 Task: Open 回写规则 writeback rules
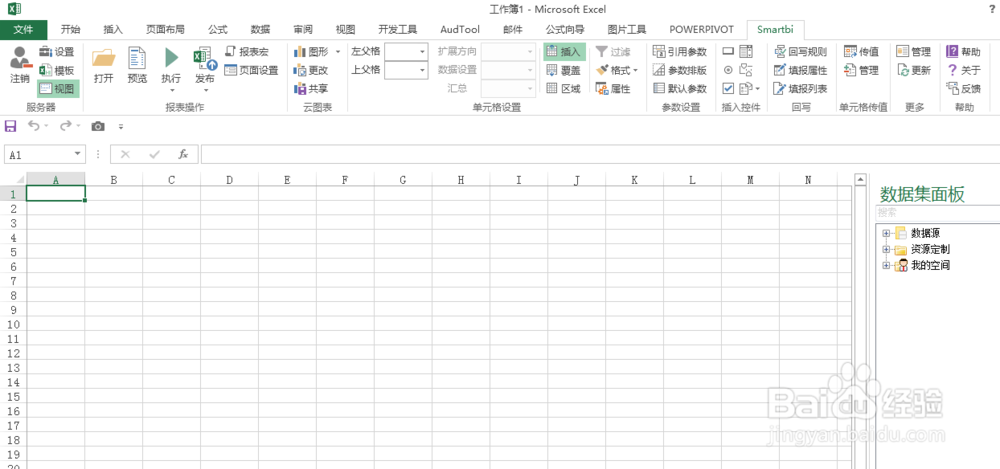(x=801, y=52)
